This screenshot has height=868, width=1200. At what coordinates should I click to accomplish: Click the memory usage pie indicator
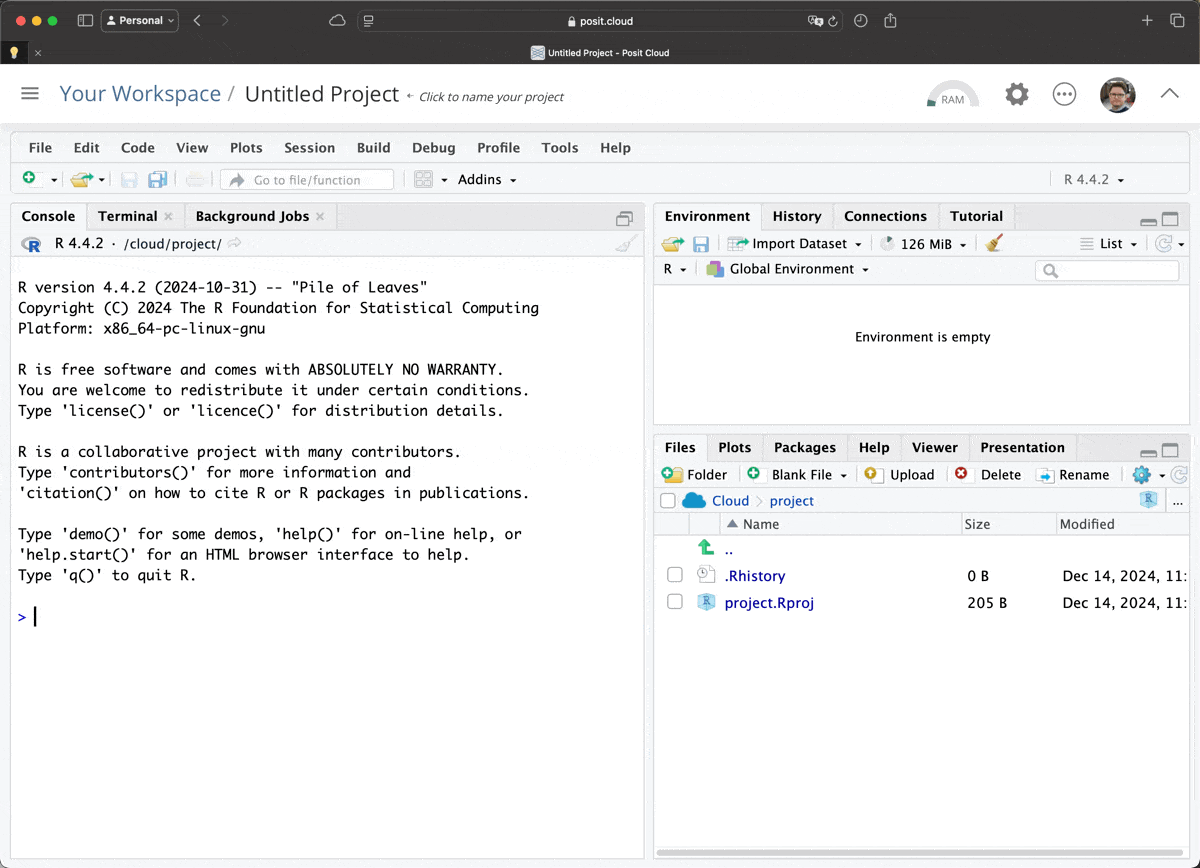[887, 244]
